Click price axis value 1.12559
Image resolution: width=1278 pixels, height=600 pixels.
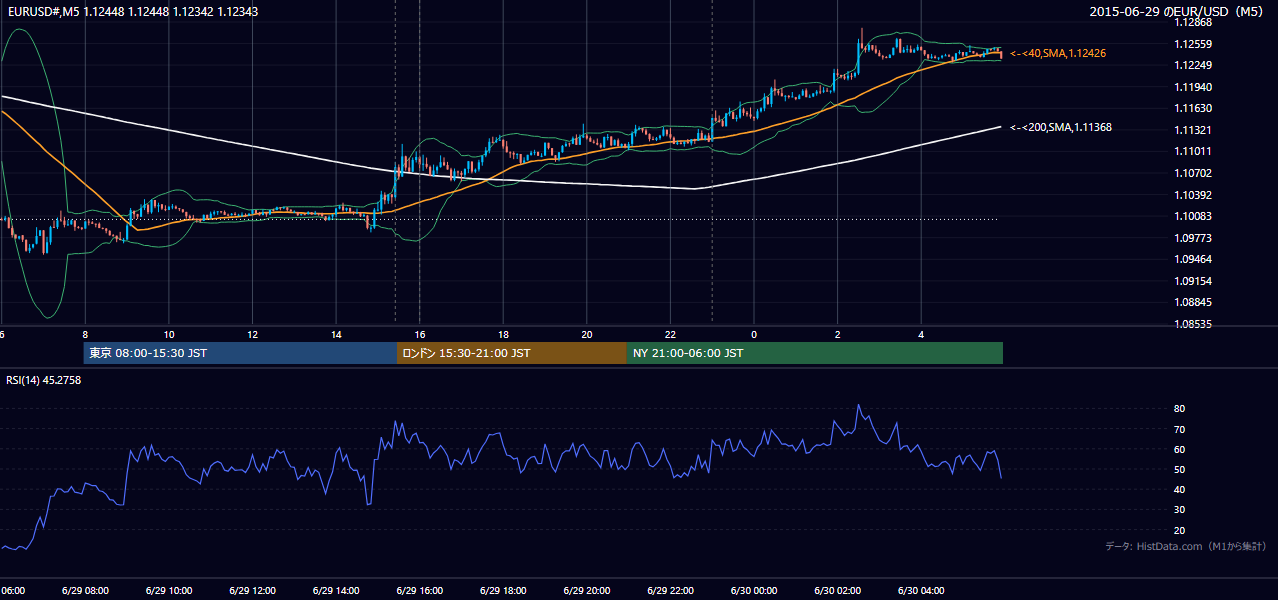[1193, 44]
